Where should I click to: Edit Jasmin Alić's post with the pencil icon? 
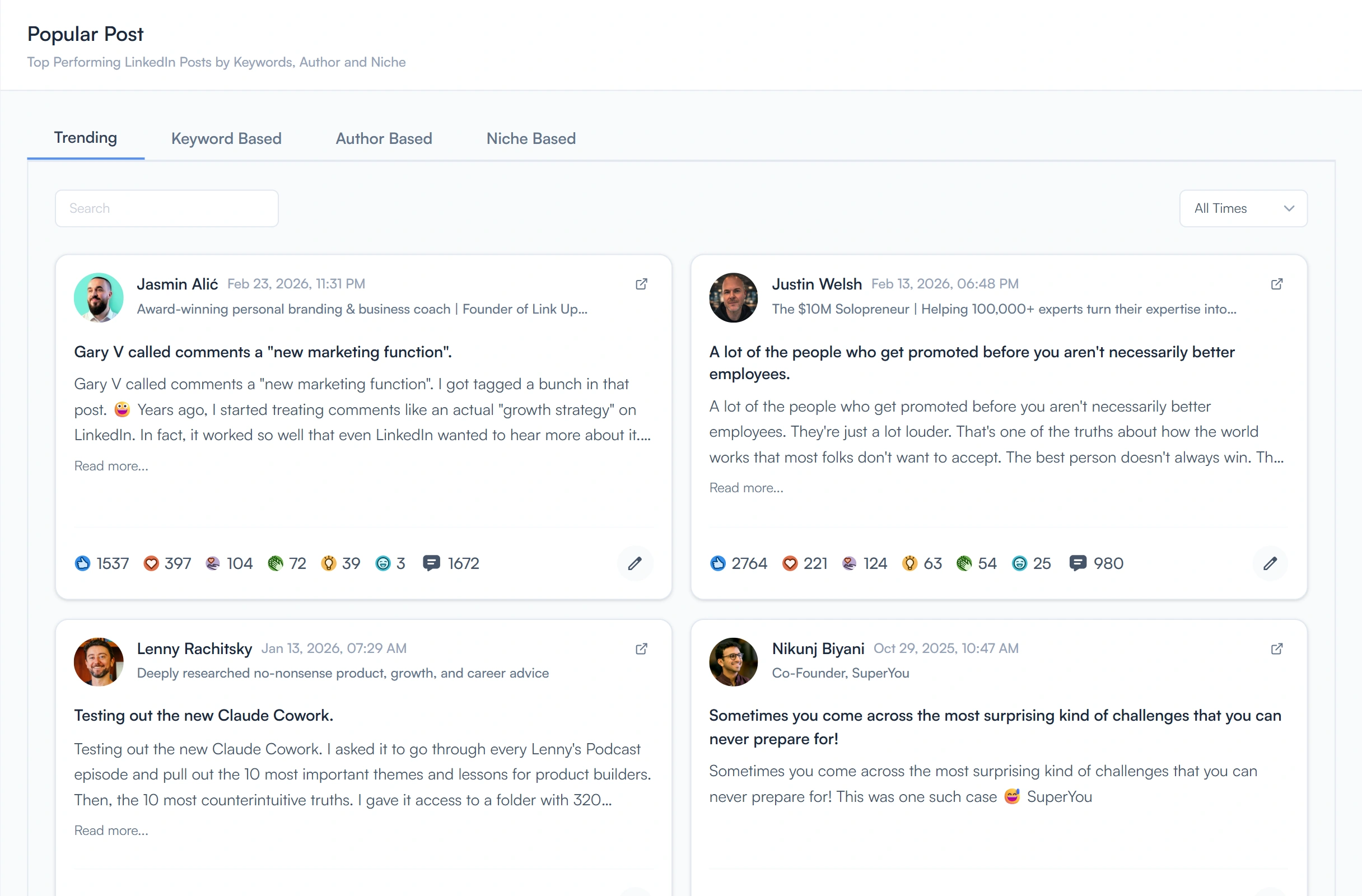pos(635,563)
